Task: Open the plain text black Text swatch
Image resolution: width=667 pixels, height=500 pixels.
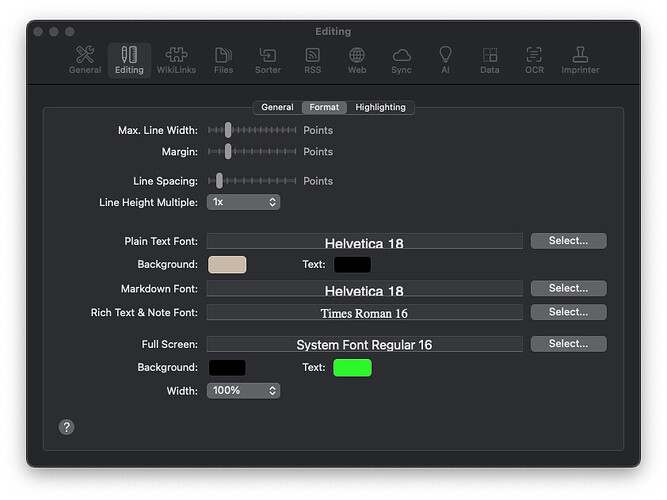Action: (352, 265)
